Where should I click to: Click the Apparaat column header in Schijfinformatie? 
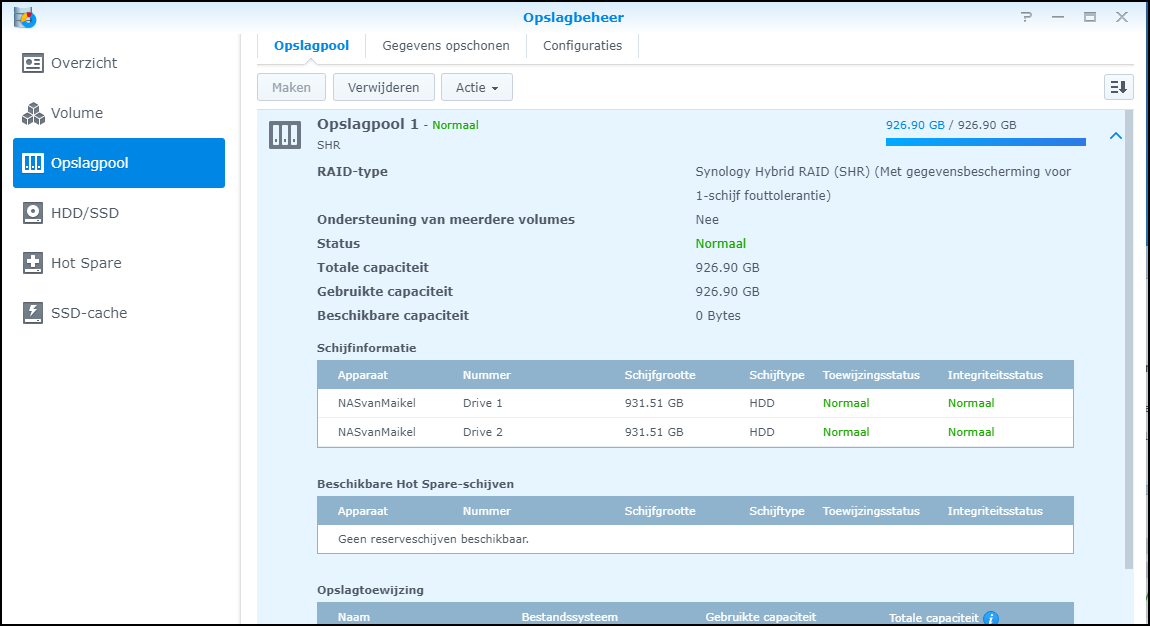pos(362,375)
